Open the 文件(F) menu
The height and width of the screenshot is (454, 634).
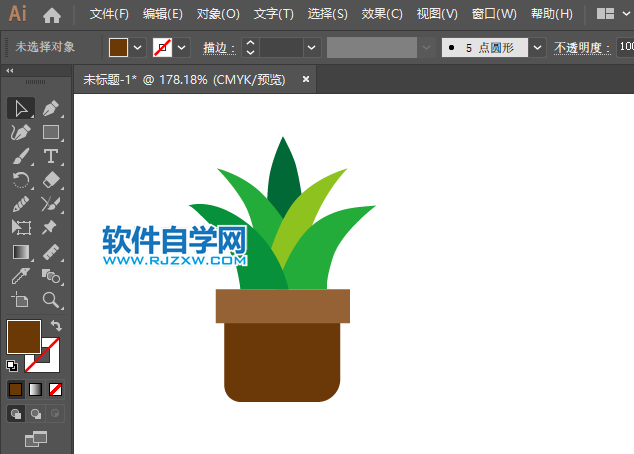tap(109, 14)
